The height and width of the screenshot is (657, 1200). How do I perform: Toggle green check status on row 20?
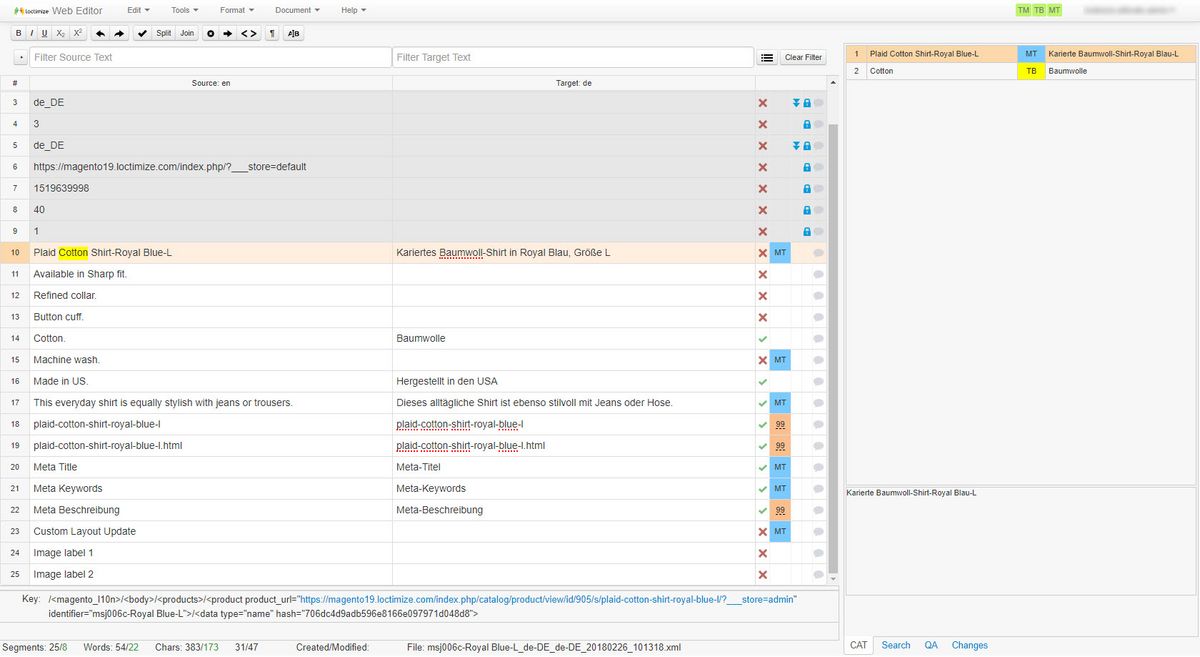(x=763, y=468)
